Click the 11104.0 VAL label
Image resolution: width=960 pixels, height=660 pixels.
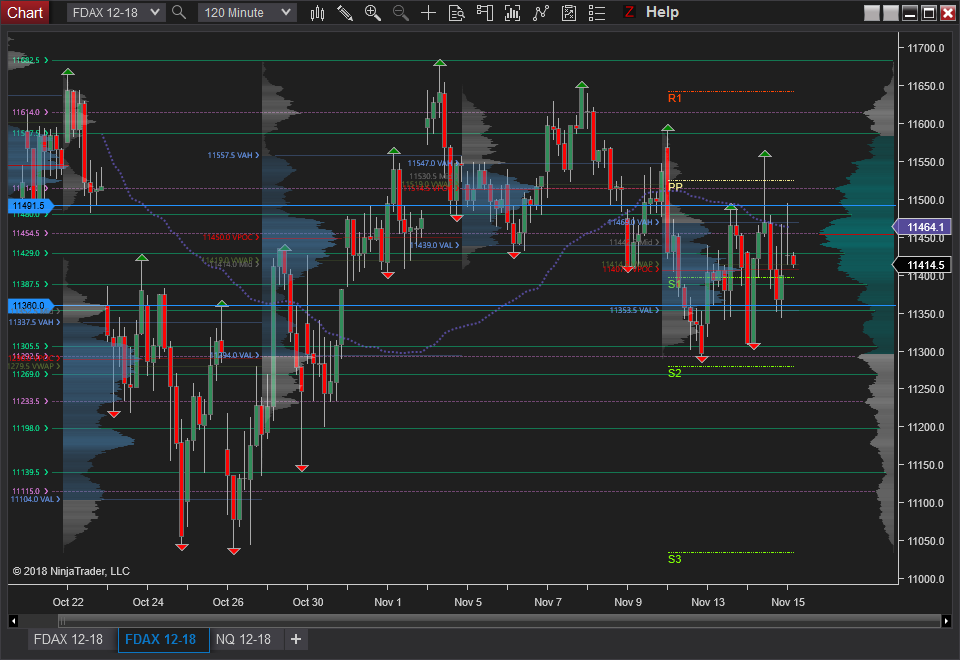point(35,499)
